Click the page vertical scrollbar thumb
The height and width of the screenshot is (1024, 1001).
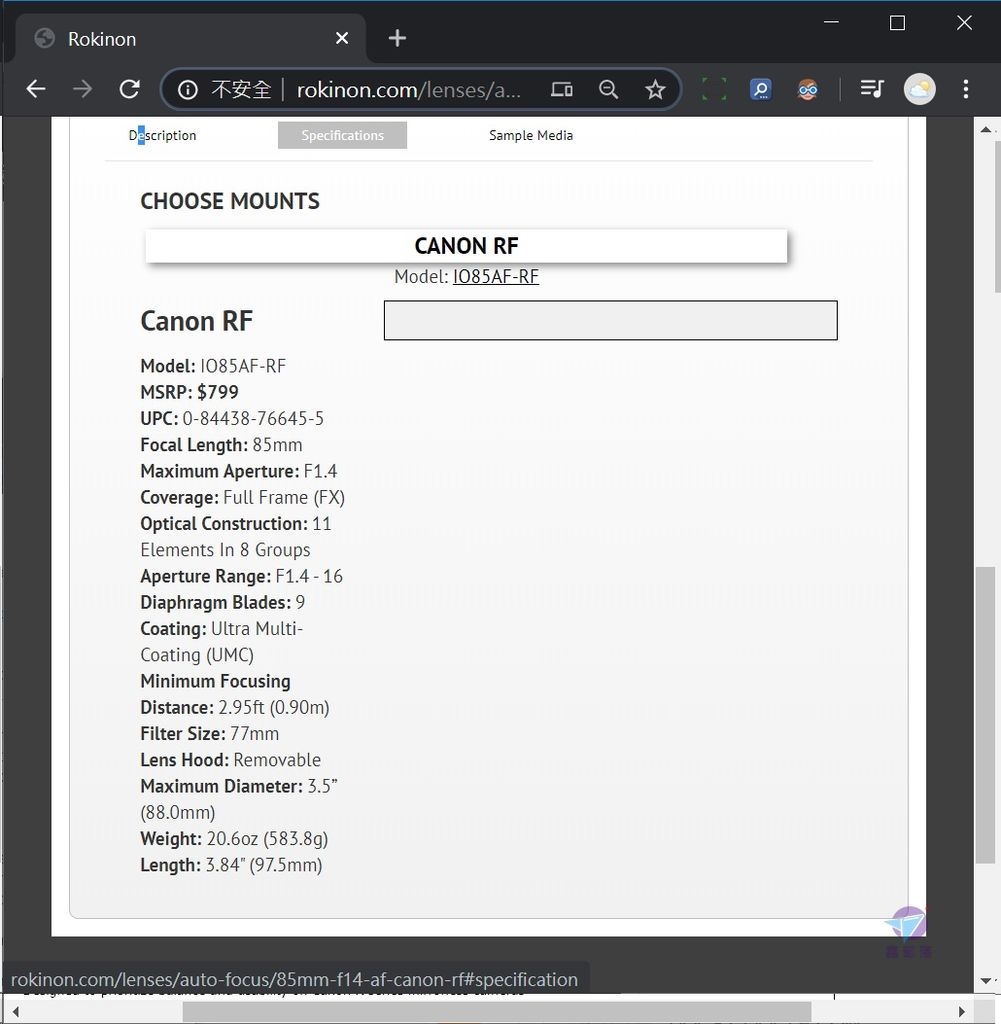pyautogui.click(x=985, y=715)
